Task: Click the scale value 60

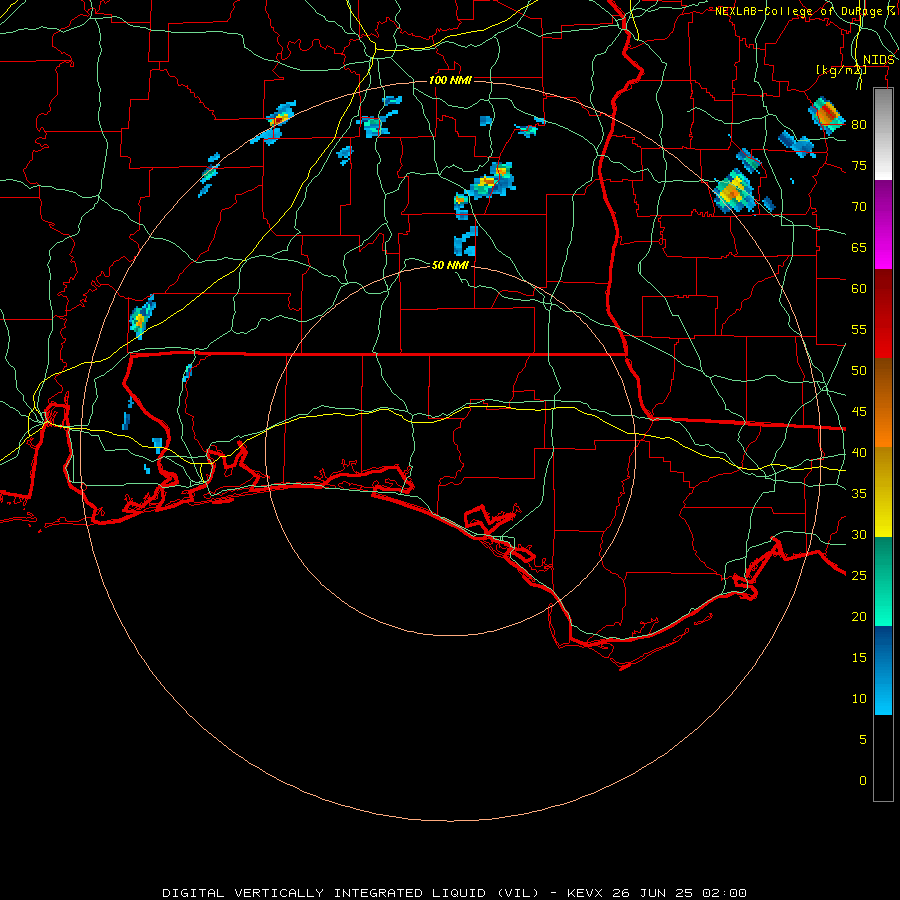Action: pos(859,289)
